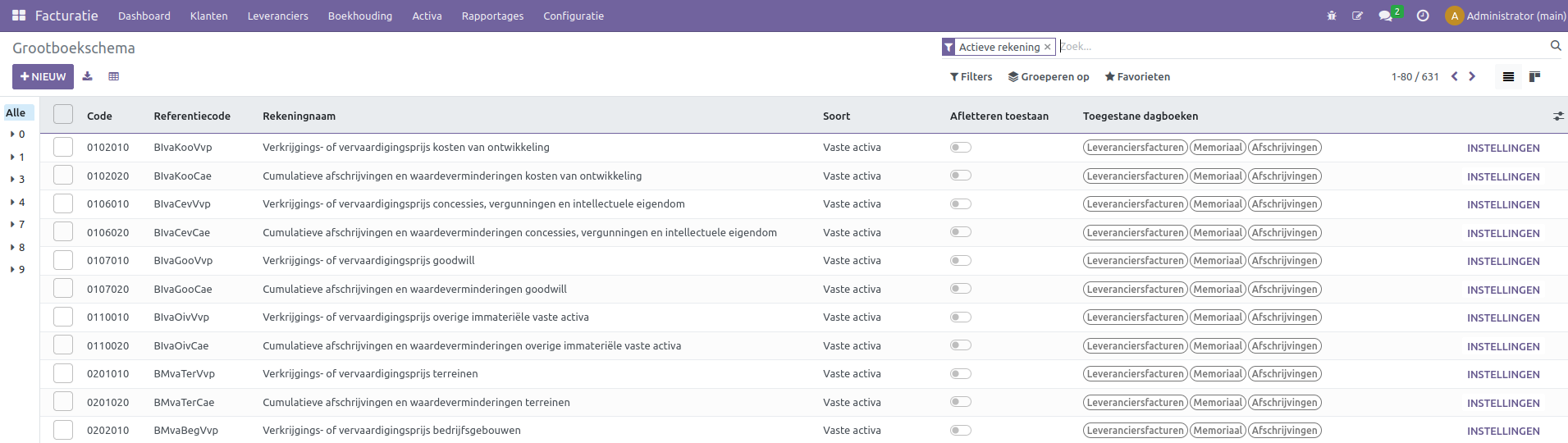
Task: Click the NIEUW button
Action: 43,76
